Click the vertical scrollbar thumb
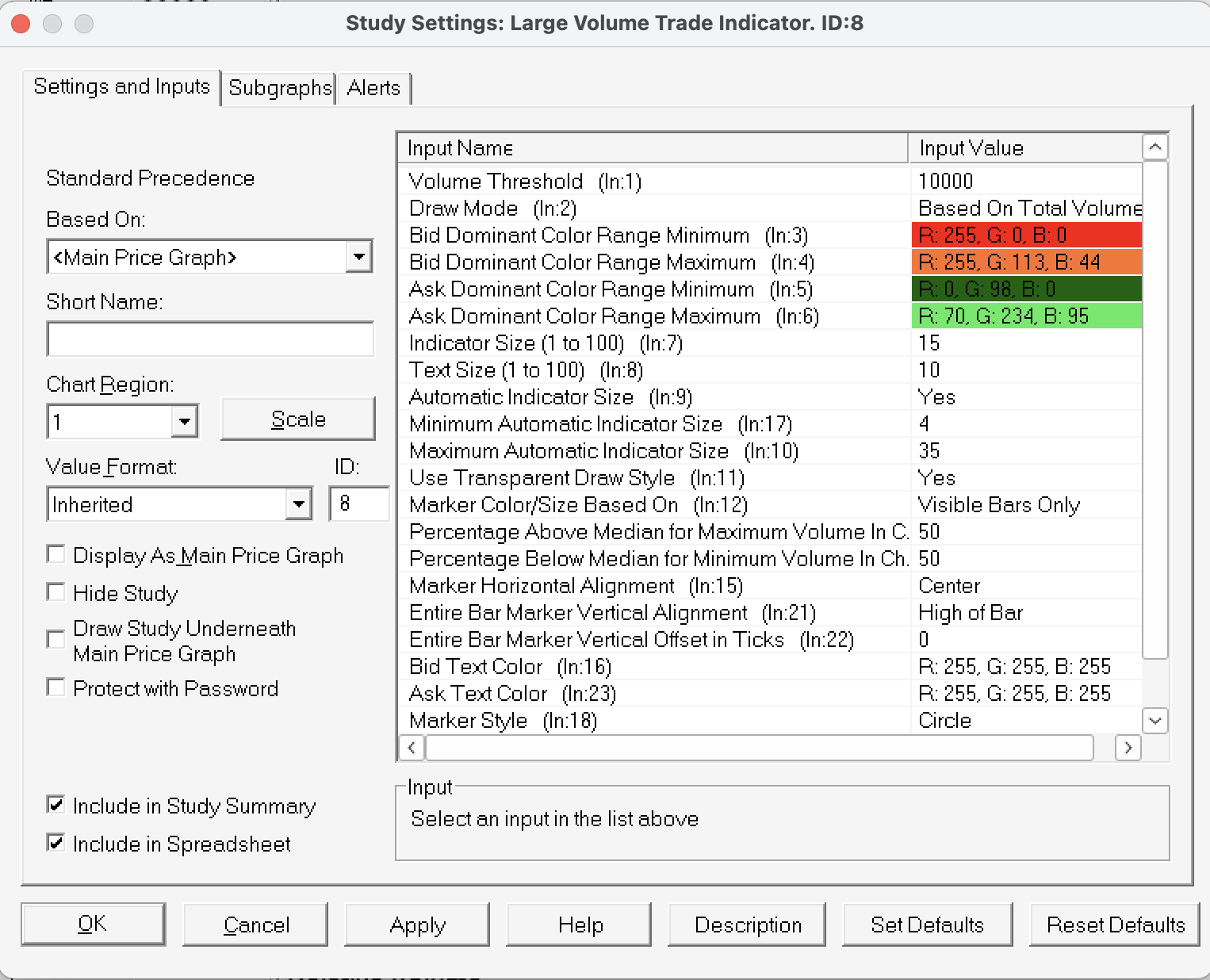This screenshot has width=1210, height=980. 1155,410
